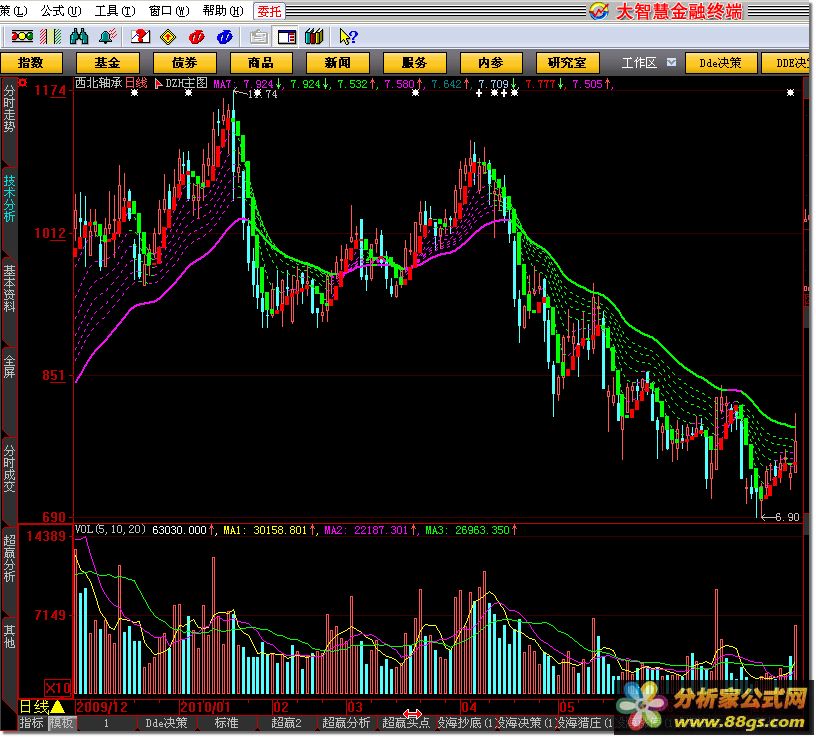Select the 凌海决策 template tab
The image size is (816, 737).
[524, 723]
